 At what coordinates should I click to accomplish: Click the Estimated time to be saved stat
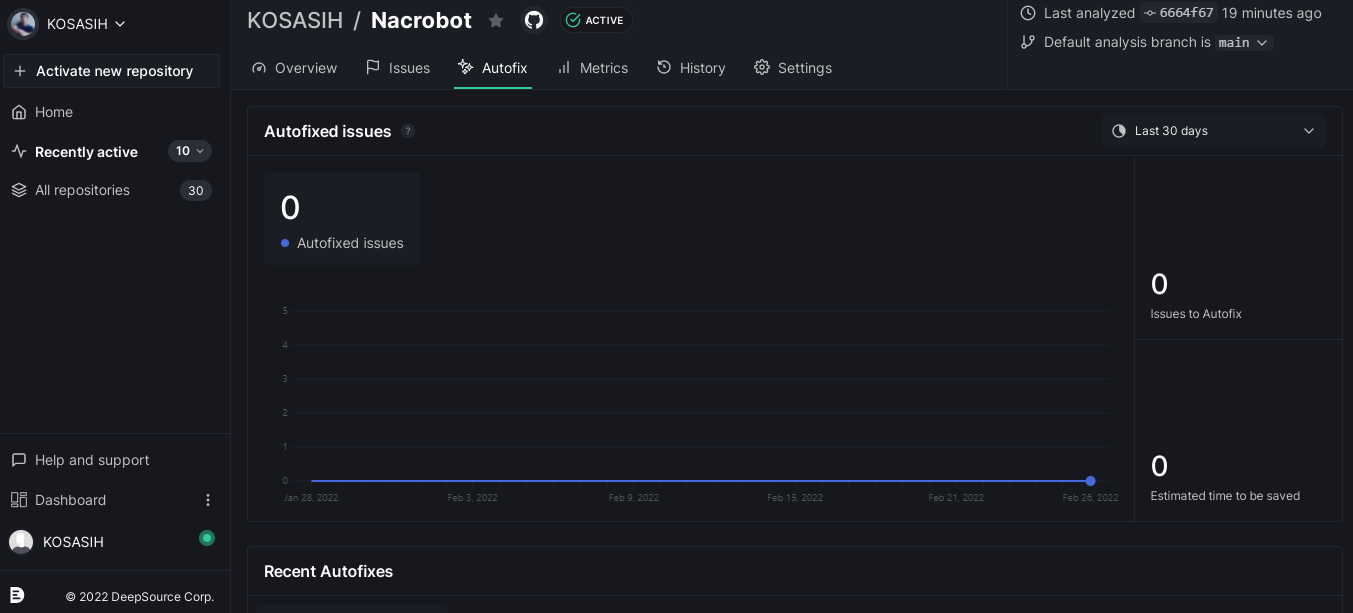pos(1225,477)
